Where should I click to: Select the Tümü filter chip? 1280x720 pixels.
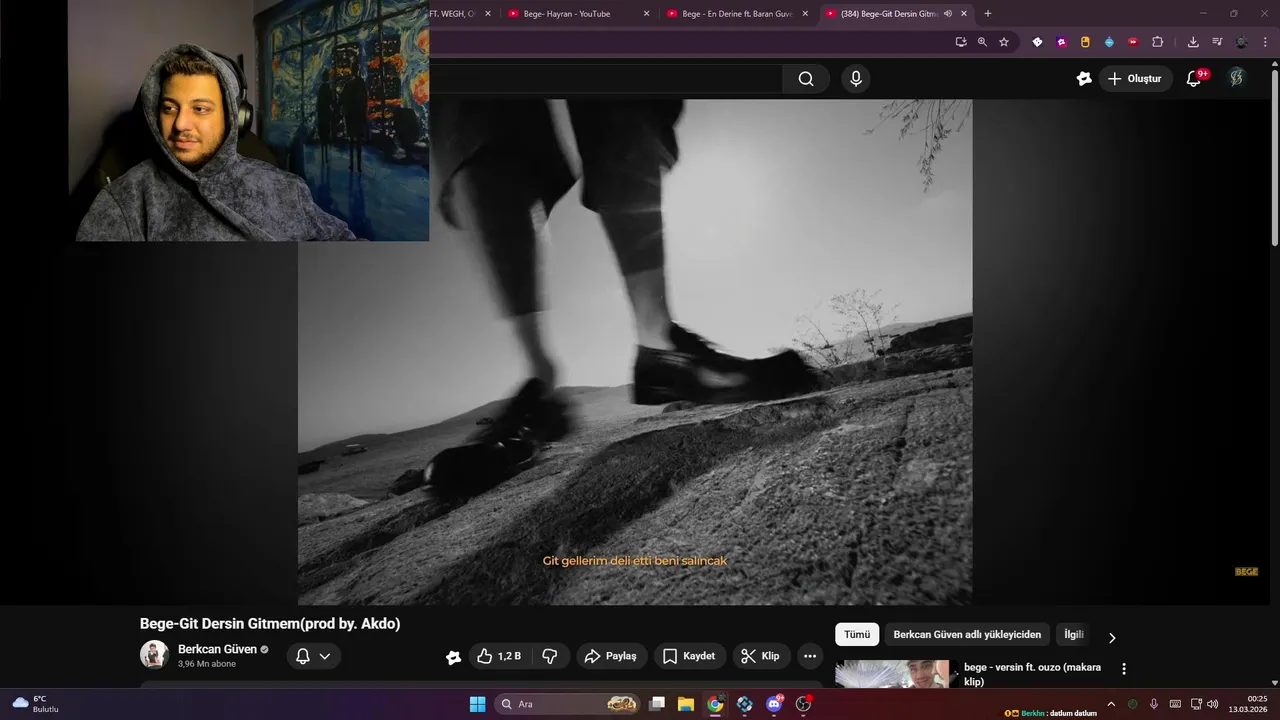(857, 634)
